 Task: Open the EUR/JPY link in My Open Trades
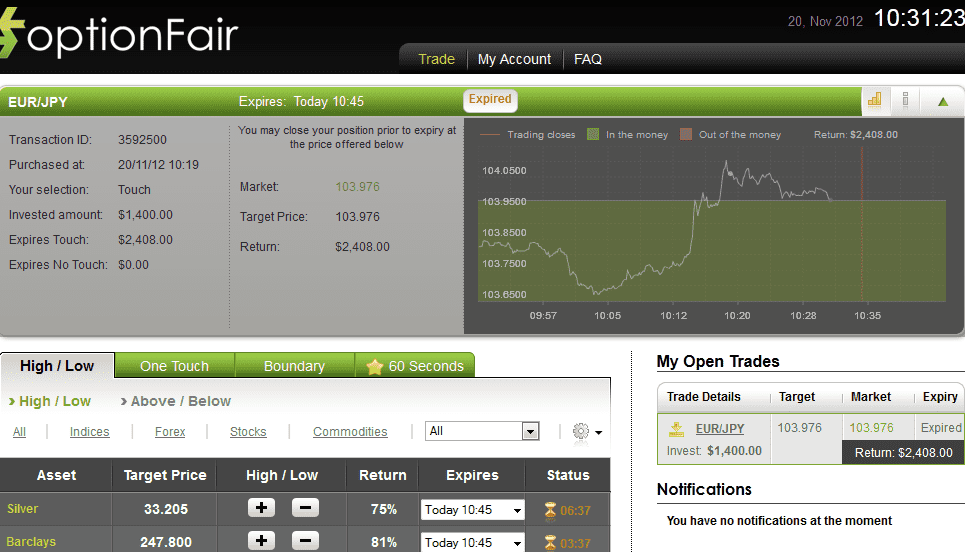[720, 428]
